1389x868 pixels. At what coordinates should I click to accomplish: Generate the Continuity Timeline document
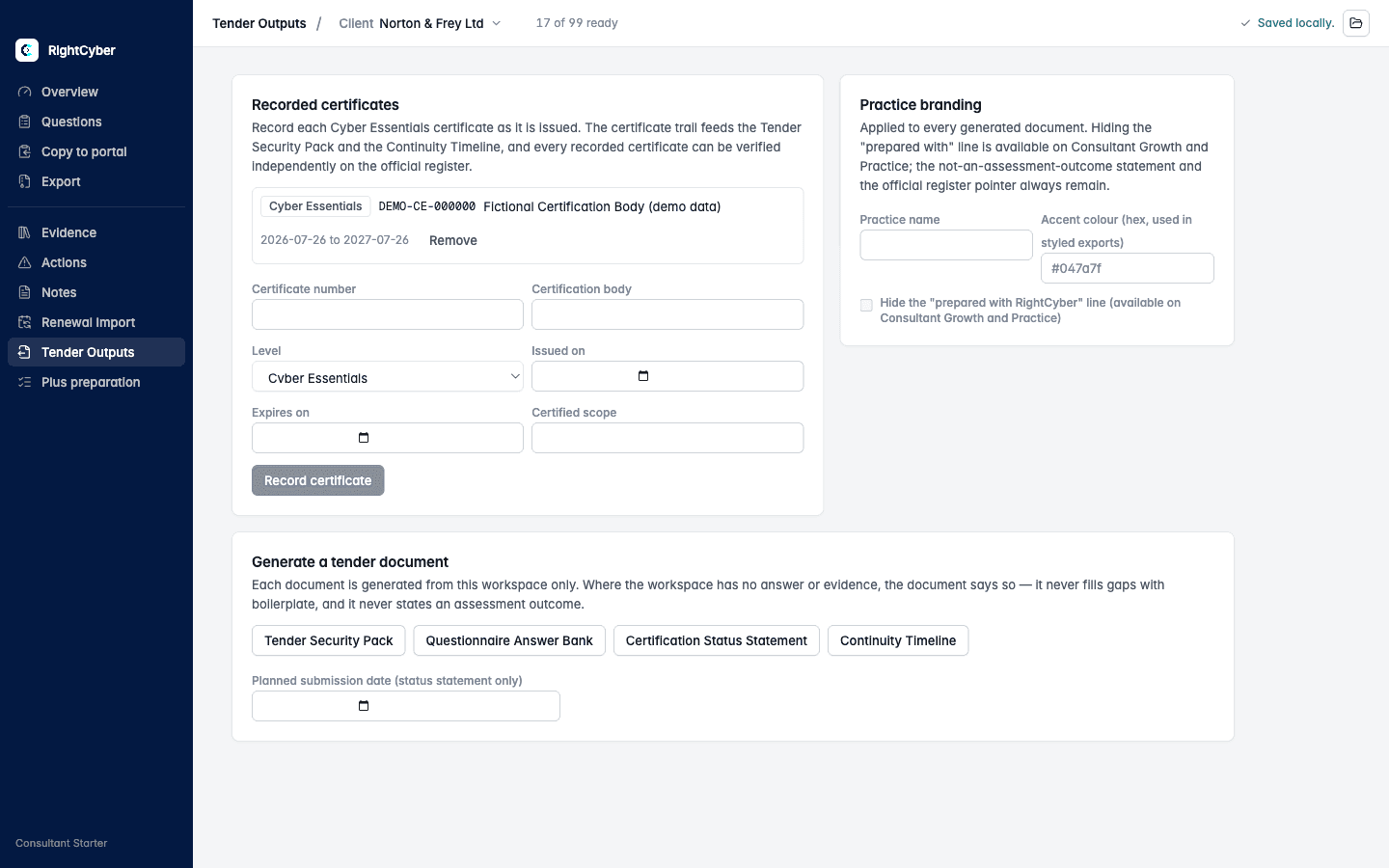(898, 640)
